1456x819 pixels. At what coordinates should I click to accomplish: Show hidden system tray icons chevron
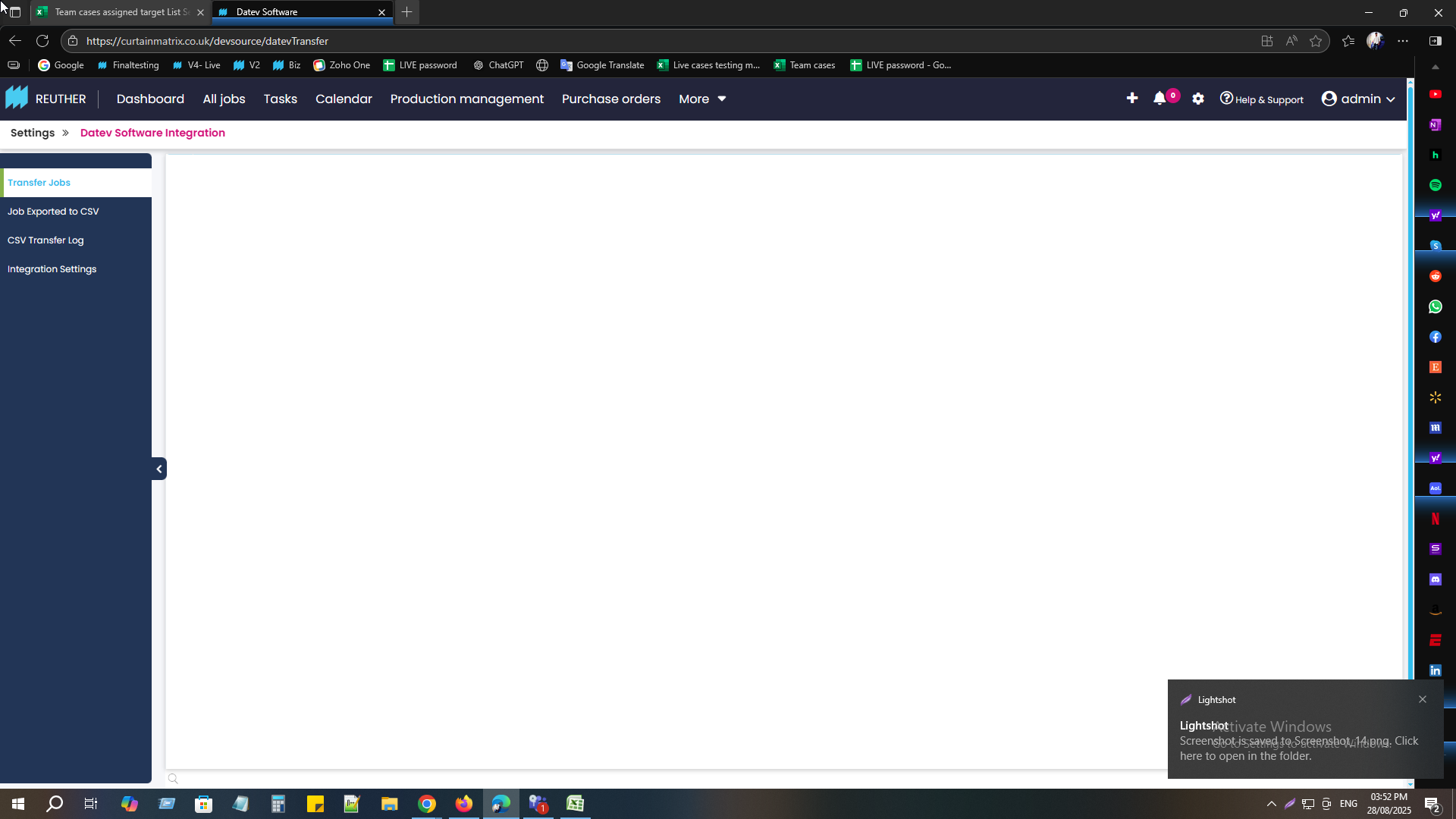[1271, 804]
